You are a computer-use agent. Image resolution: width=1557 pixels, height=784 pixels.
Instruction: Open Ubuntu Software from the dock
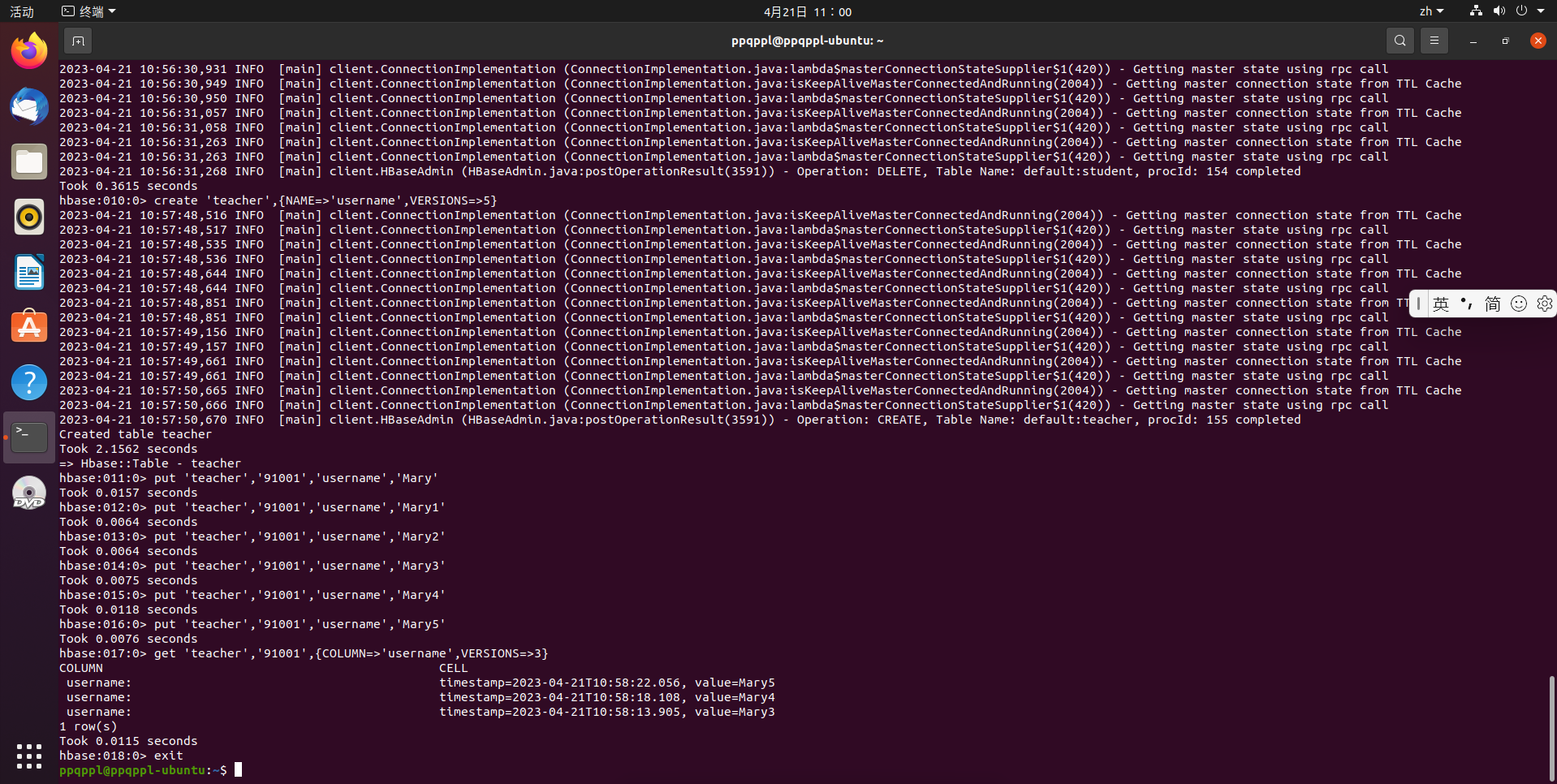click(29, 327)
